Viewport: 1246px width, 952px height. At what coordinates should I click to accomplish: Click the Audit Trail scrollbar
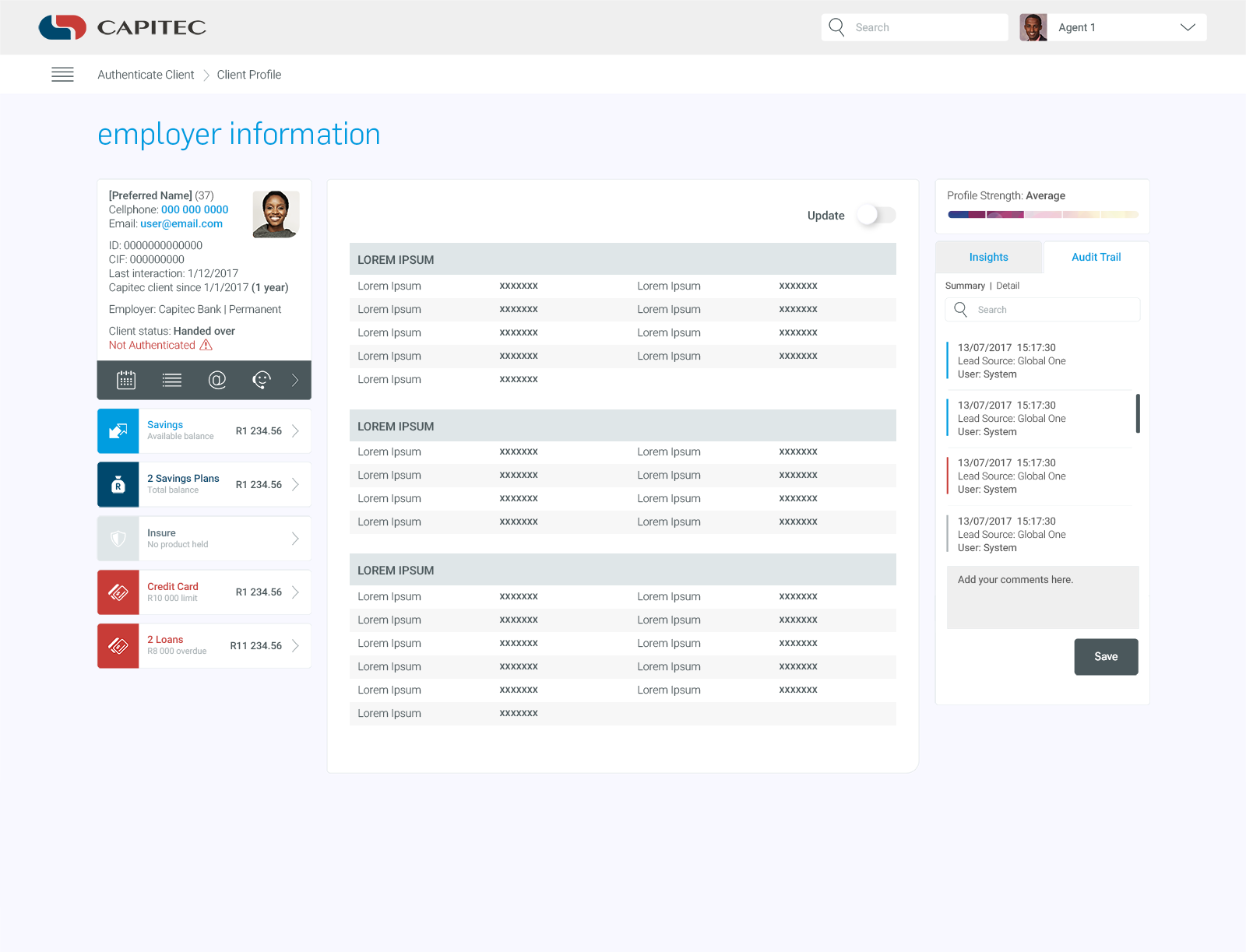pos(1138,413)
